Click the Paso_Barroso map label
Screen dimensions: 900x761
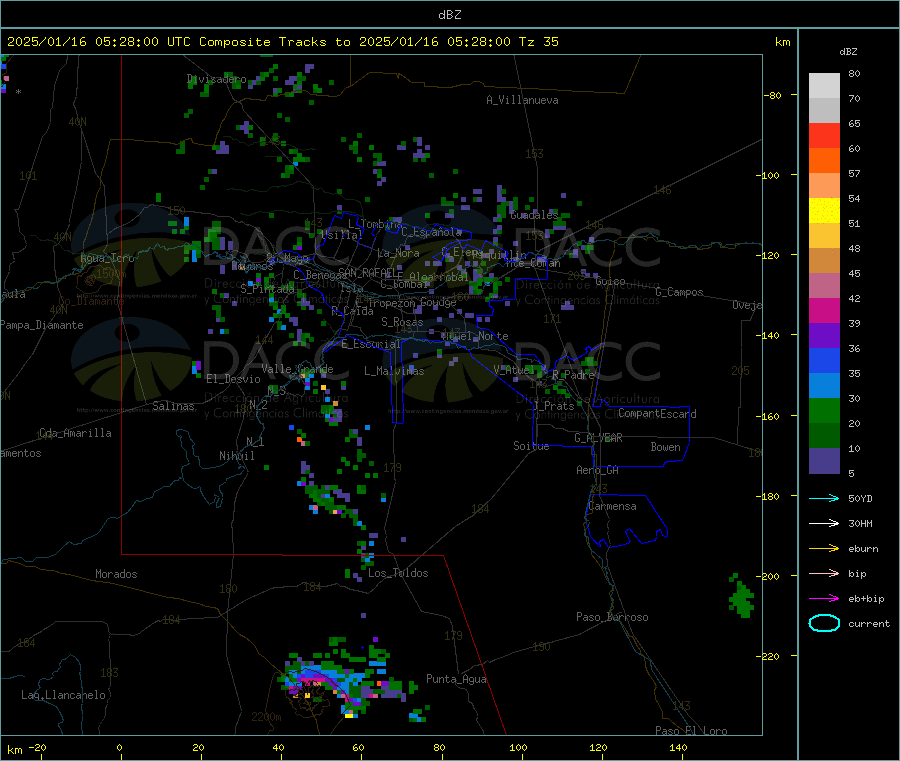[x=612, y=617]
